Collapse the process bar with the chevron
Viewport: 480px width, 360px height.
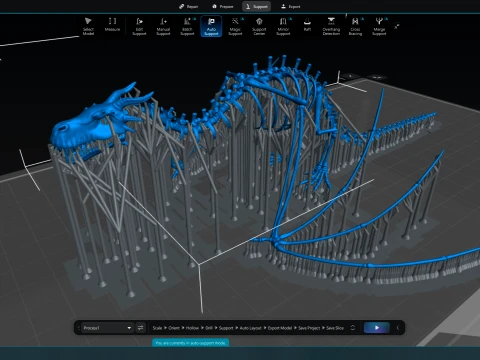tap(398, 328)
